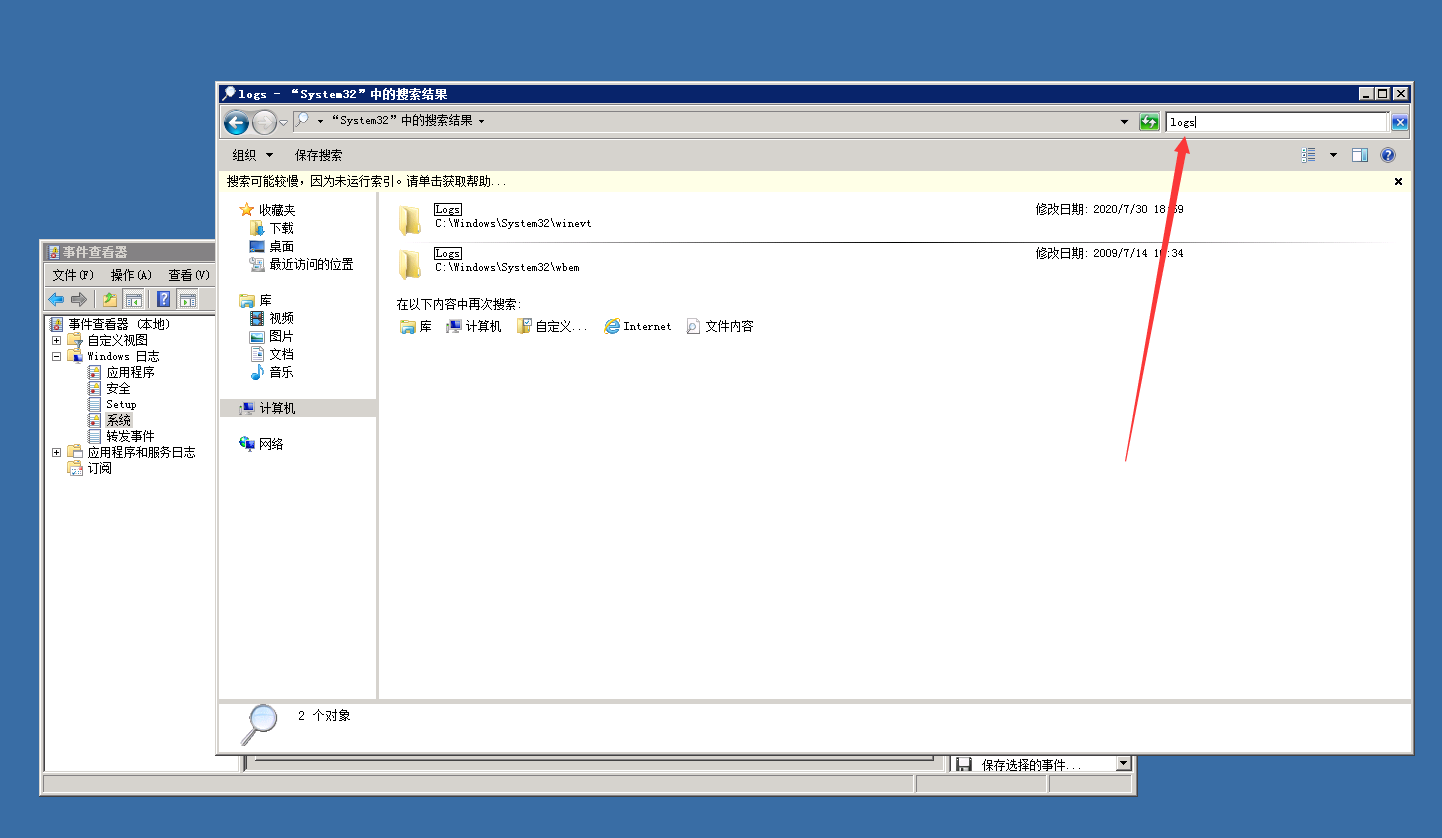
Task: Clear the search box with the blue X
Action: pyautogui.click(x=1399, y=122)
